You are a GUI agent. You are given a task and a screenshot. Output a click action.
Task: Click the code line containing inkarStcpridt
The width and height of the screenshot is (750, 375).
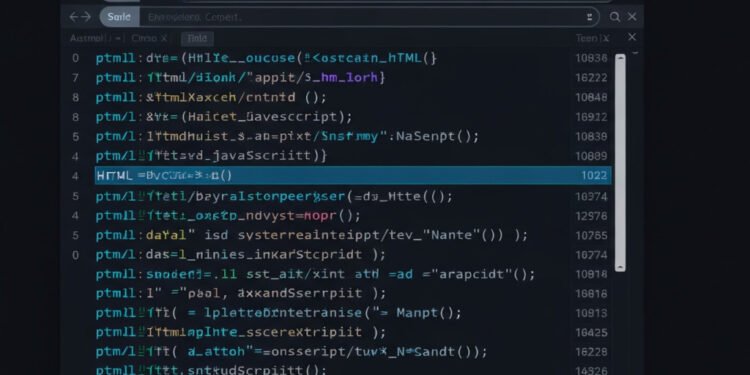(241, 255)
